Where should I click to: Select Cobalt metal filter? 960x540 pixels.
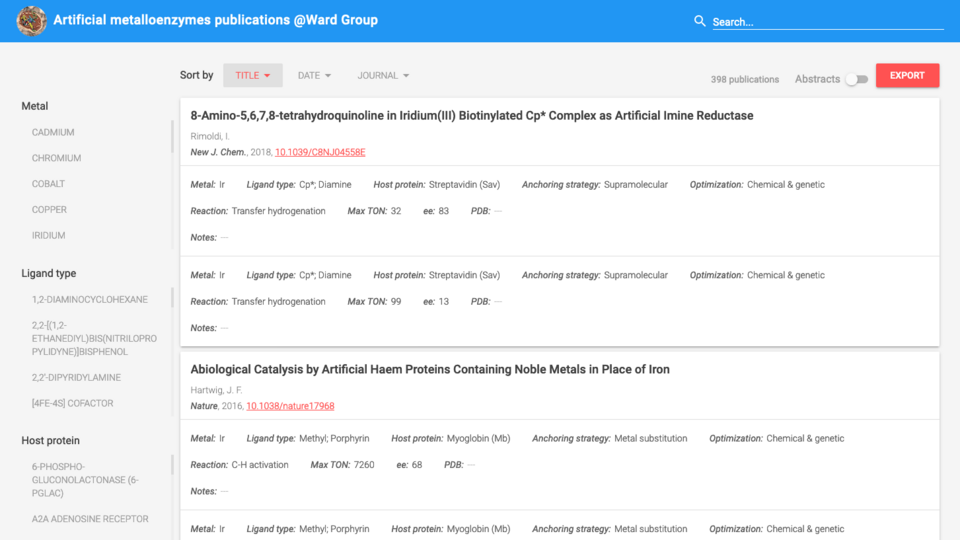click(48, 184)
